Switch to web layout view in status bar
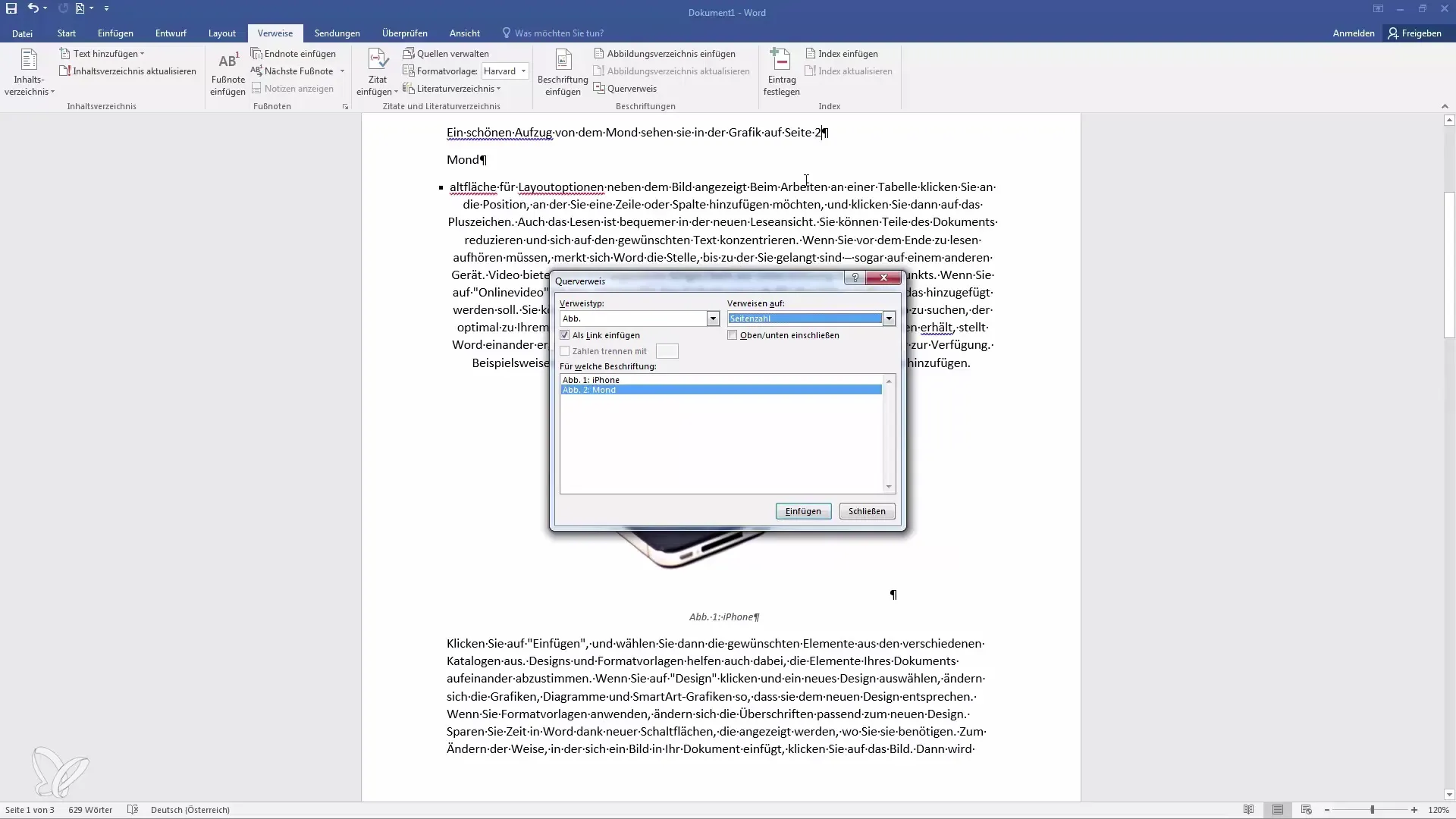1456x819 pixels. (x=1306, y=810)
